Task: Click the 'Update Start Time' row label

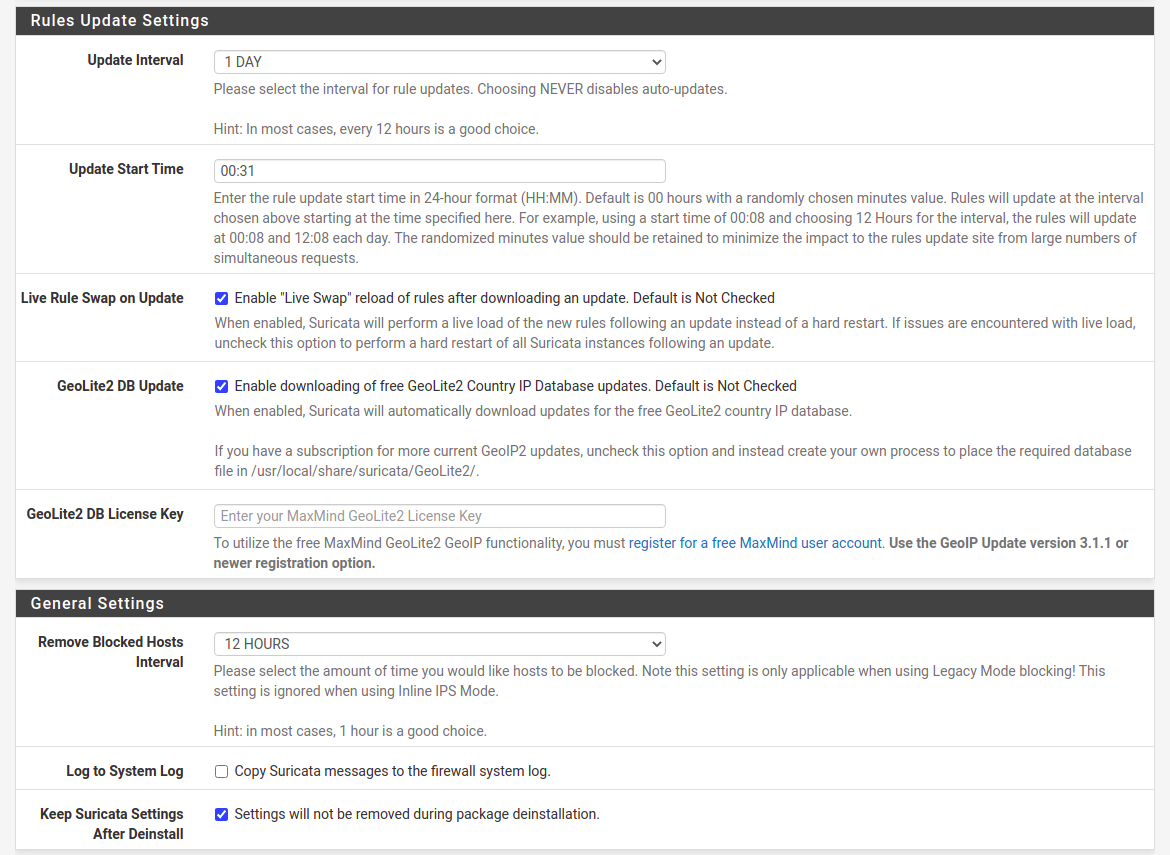Action: click(126, 169)
